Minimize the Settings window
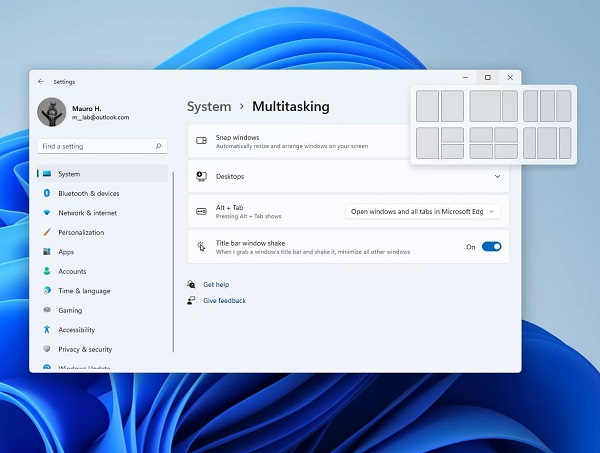Screen dimensions: 600x453 [x=465, y=77]
